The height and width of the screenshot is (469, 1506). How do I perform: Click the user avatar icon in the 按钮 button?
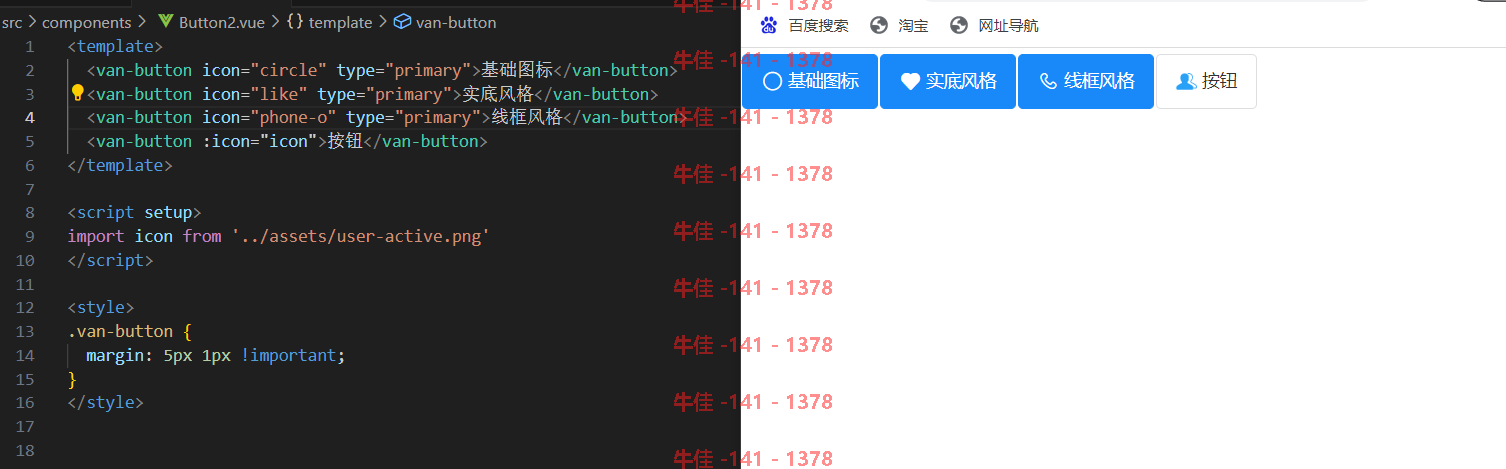tap(1186, 82)
